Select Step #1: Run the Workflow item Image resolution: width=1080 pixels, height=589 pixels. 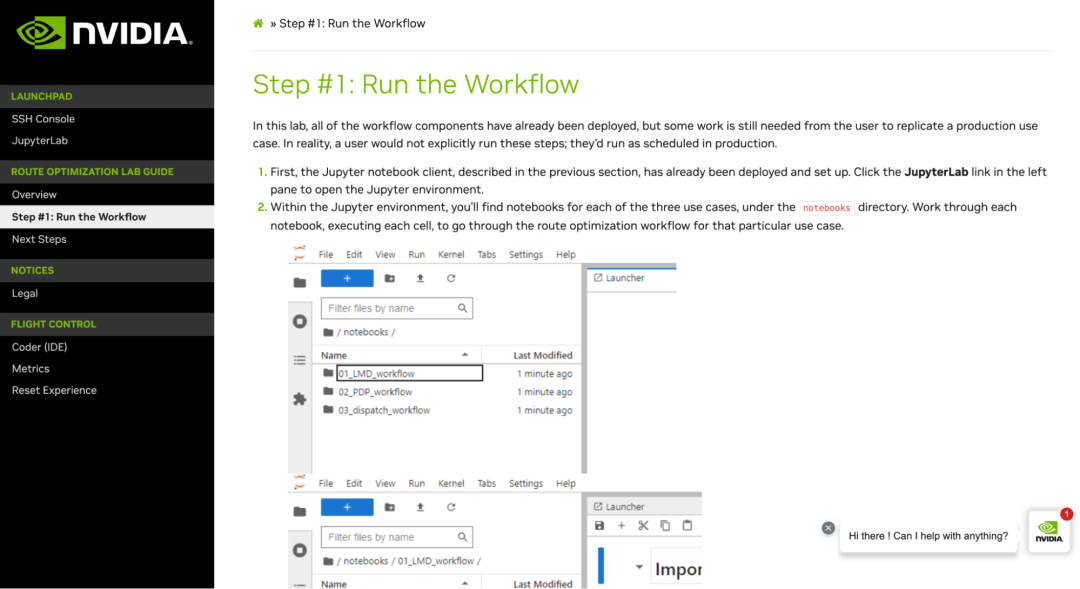[79, 217]
